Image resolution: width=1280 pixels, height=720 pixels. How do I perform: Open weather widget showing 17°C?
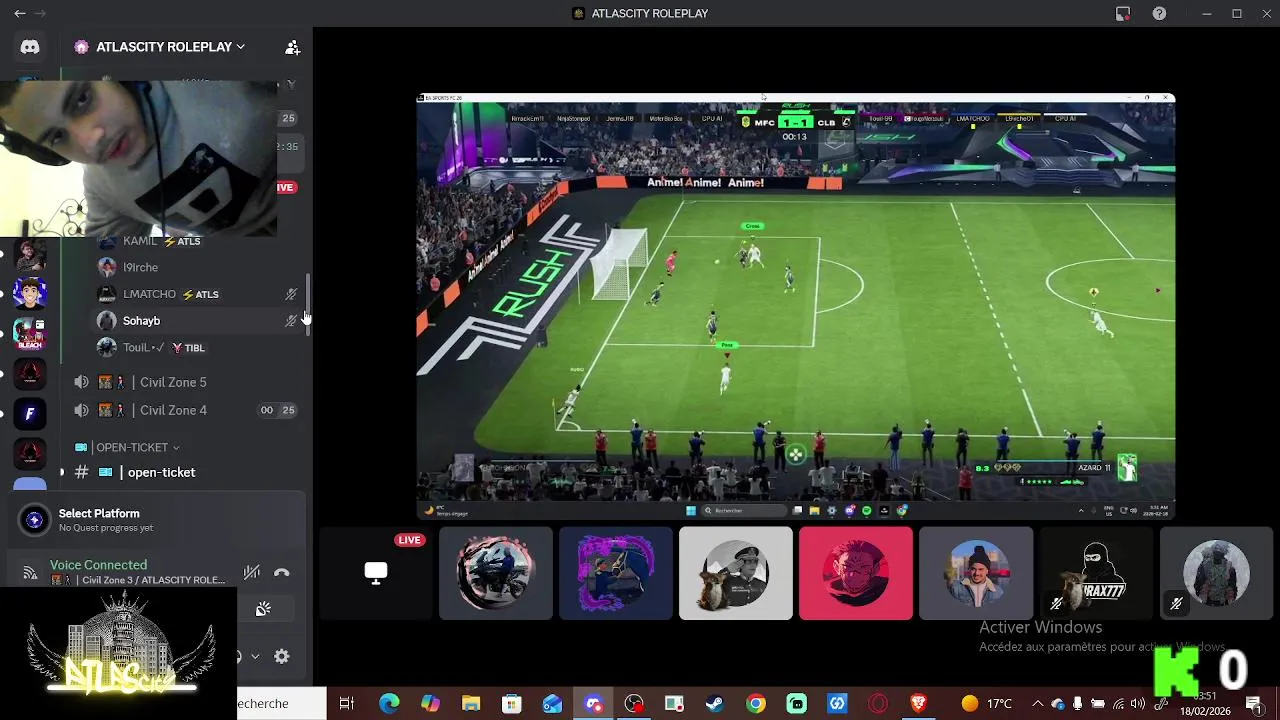[x=987, y=704]
